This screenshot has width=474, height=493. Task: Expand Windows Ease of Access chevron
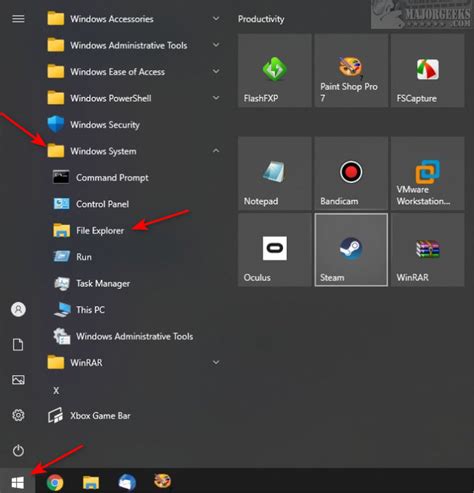pyautogui.click(x=216, y=71)
